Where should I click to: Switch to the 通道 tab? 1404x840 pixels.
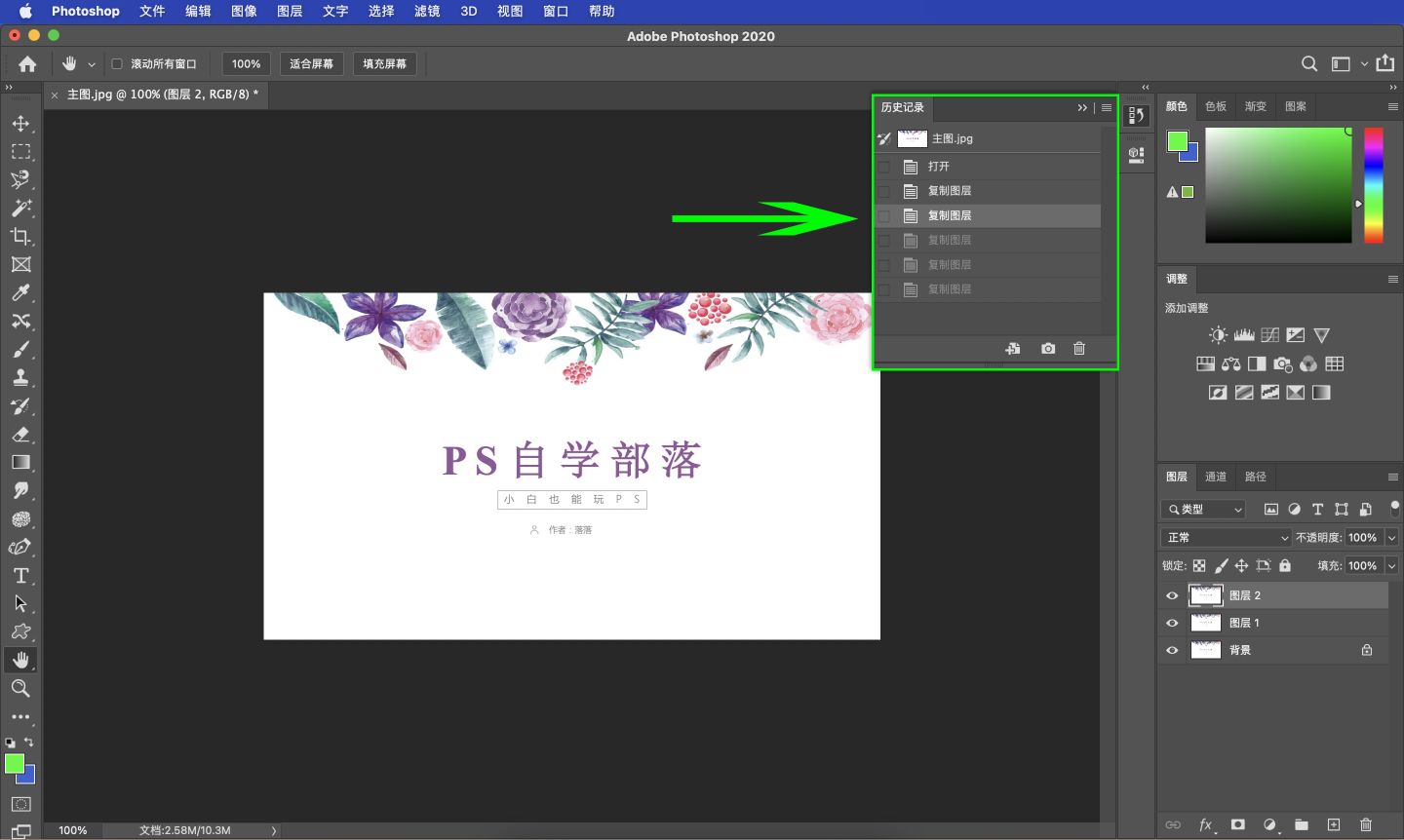[1215, 477]
